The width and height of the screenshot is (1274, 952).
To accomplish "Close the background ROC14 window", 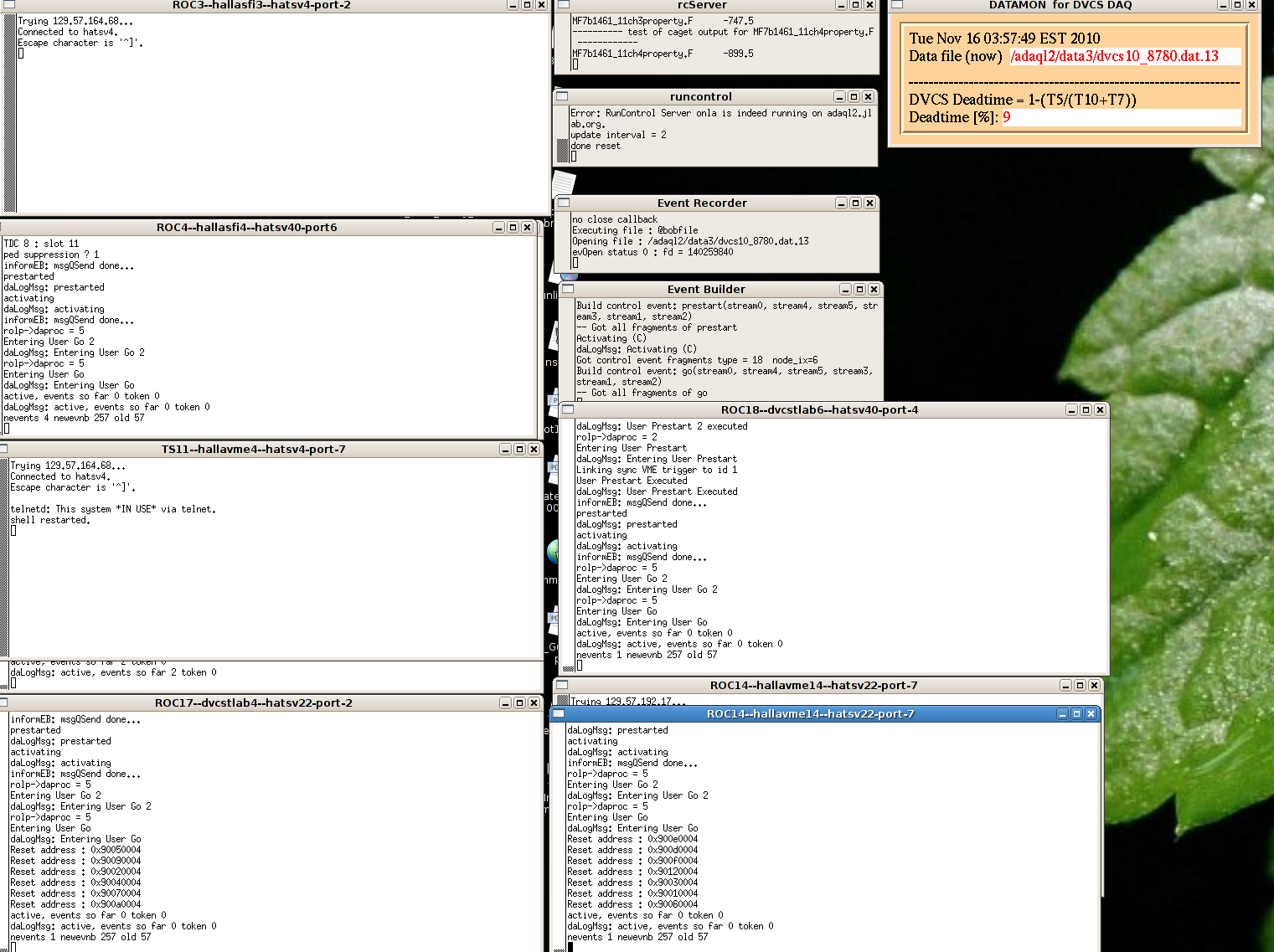I will click(x=1094, y=685).
